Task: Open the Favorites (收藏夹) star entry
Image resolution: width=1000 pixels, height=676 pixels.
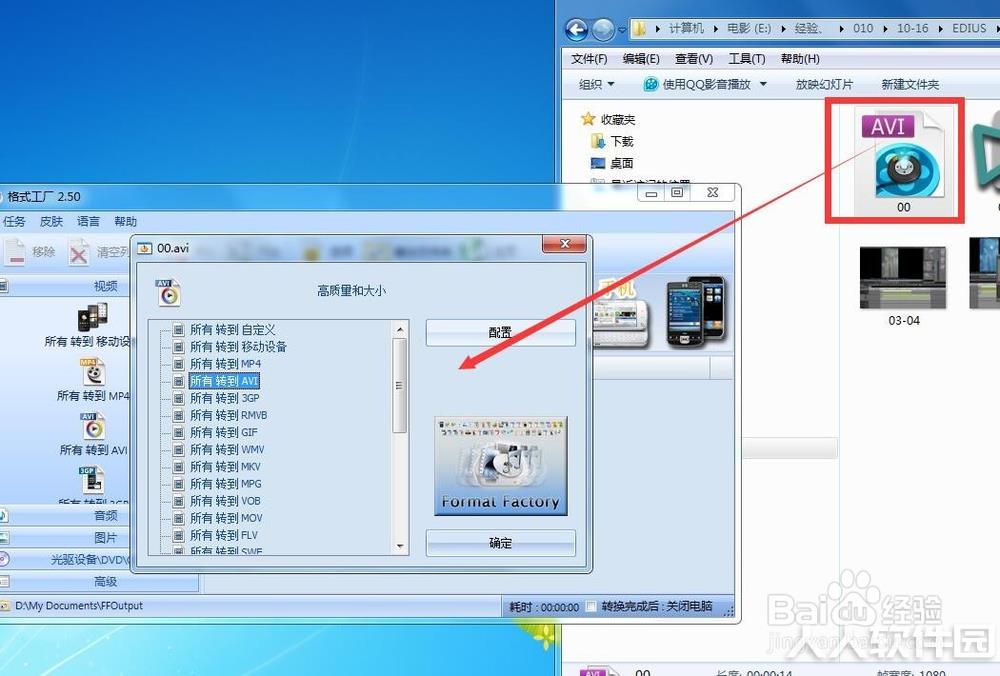Action: [x=608, y=119]
